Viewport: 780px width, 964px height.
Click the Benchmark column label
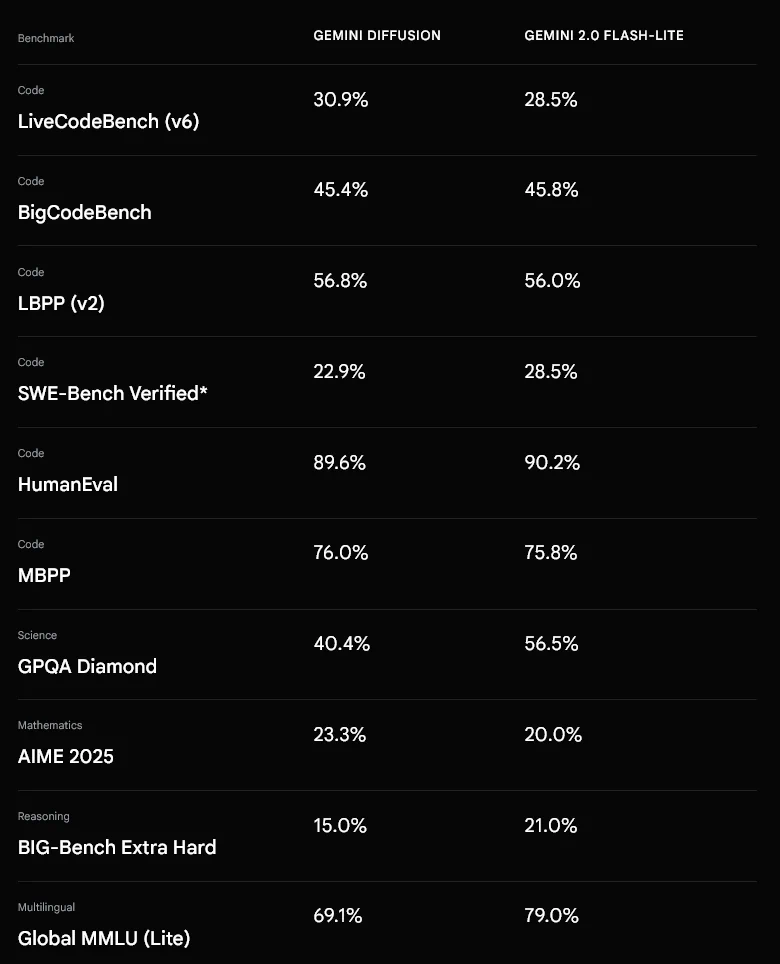(x=46, y=38)
